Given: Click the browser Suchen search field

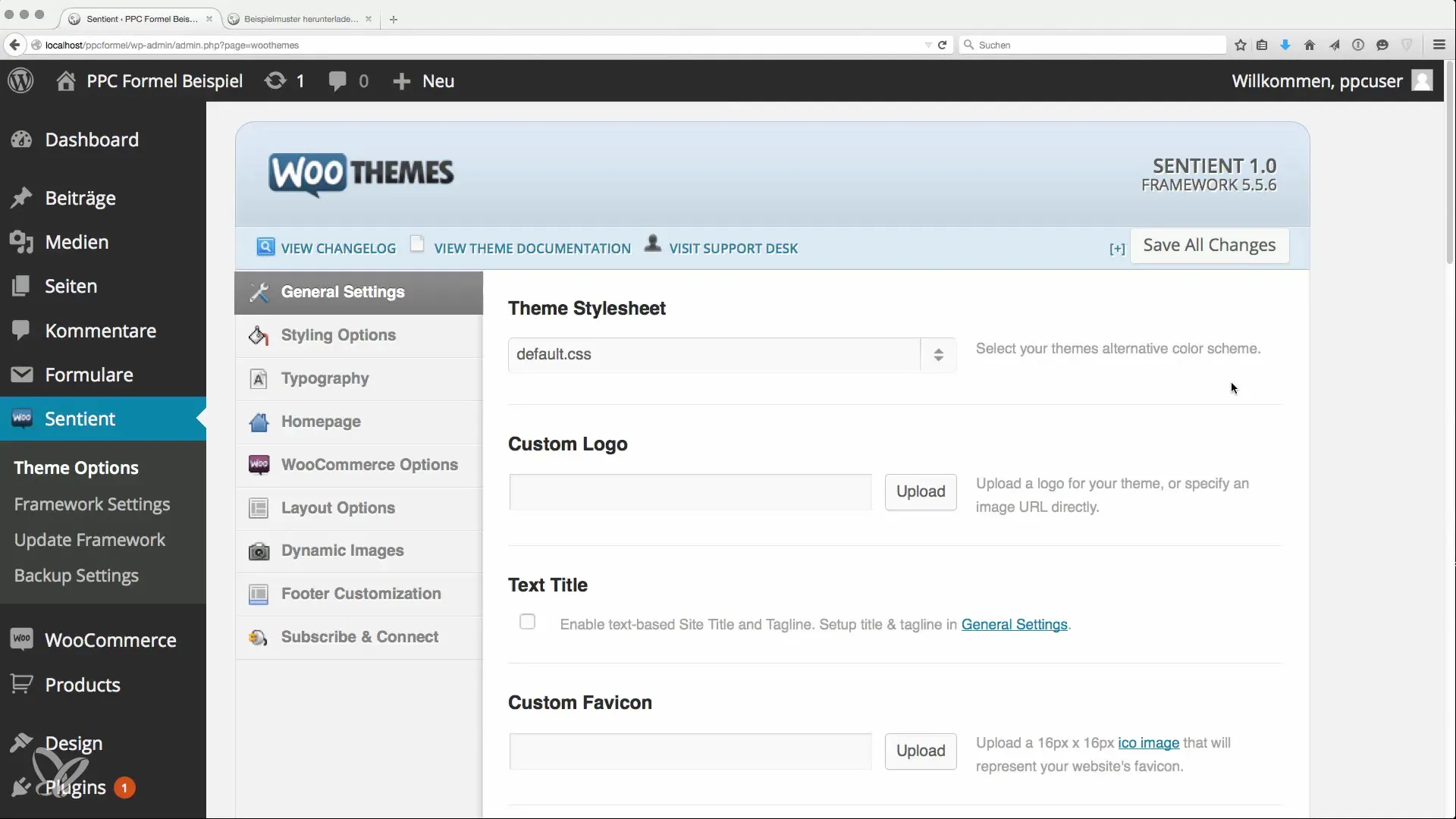Looking at the screenshot, I should pos(1092,45).
